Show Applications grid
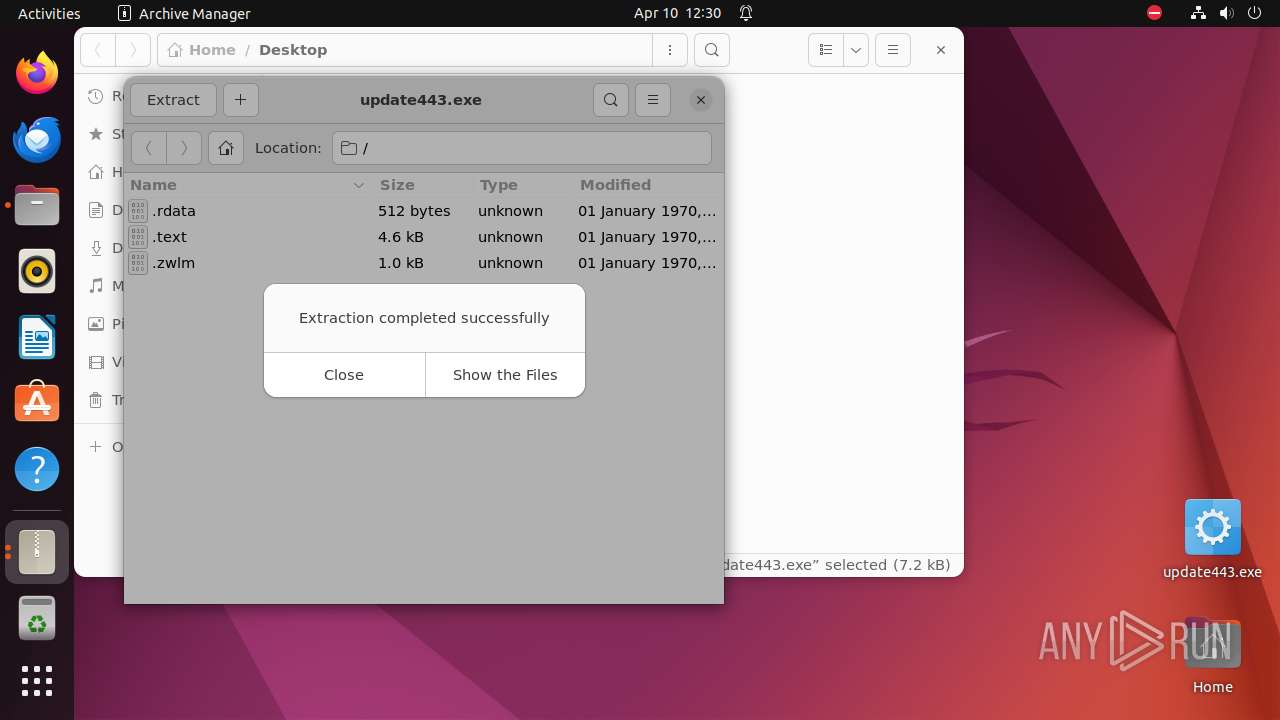Viewport: 1280px width, 720px height. (37, 681)
